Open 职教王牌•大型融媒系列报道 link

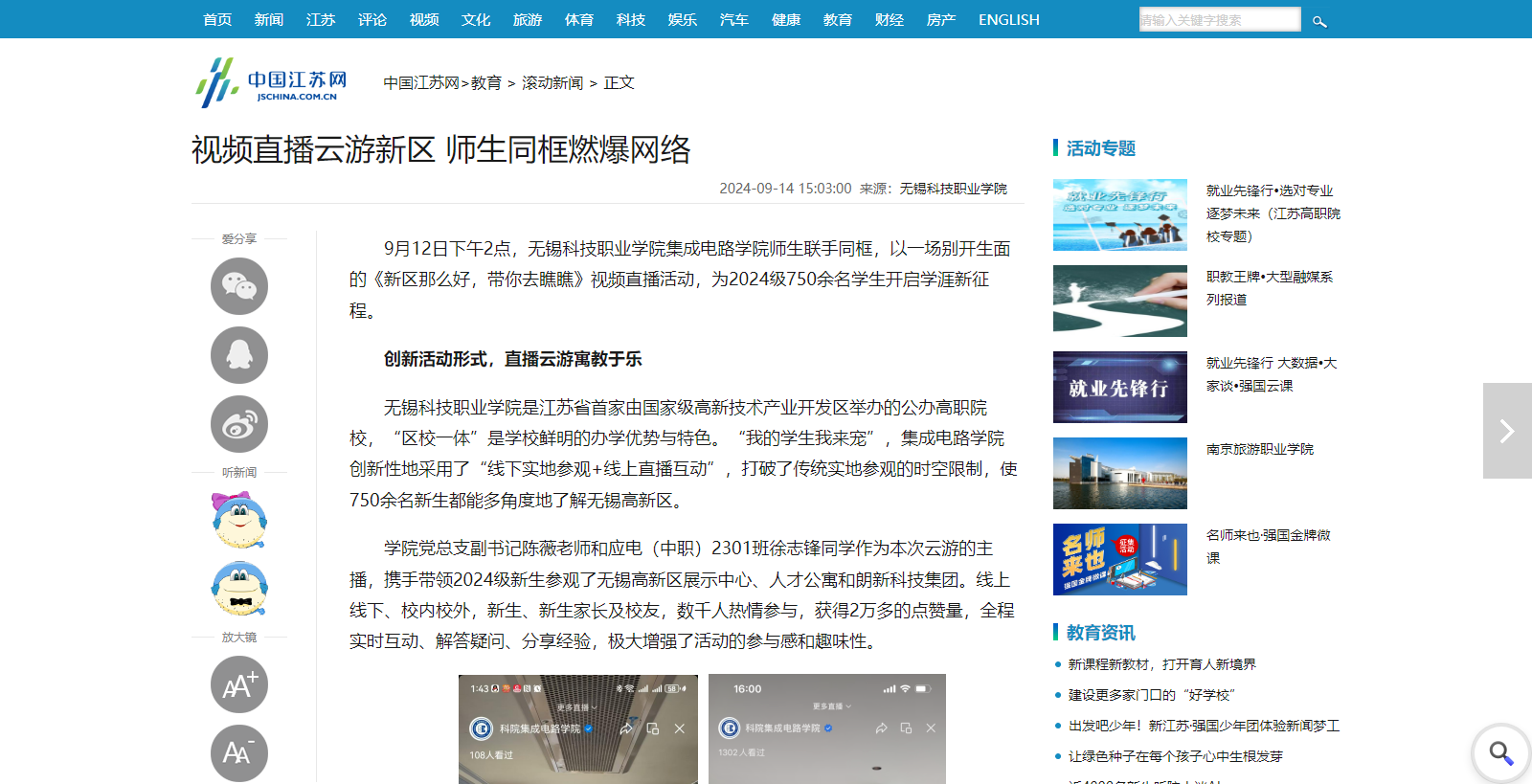click(x=1270, y=288)
